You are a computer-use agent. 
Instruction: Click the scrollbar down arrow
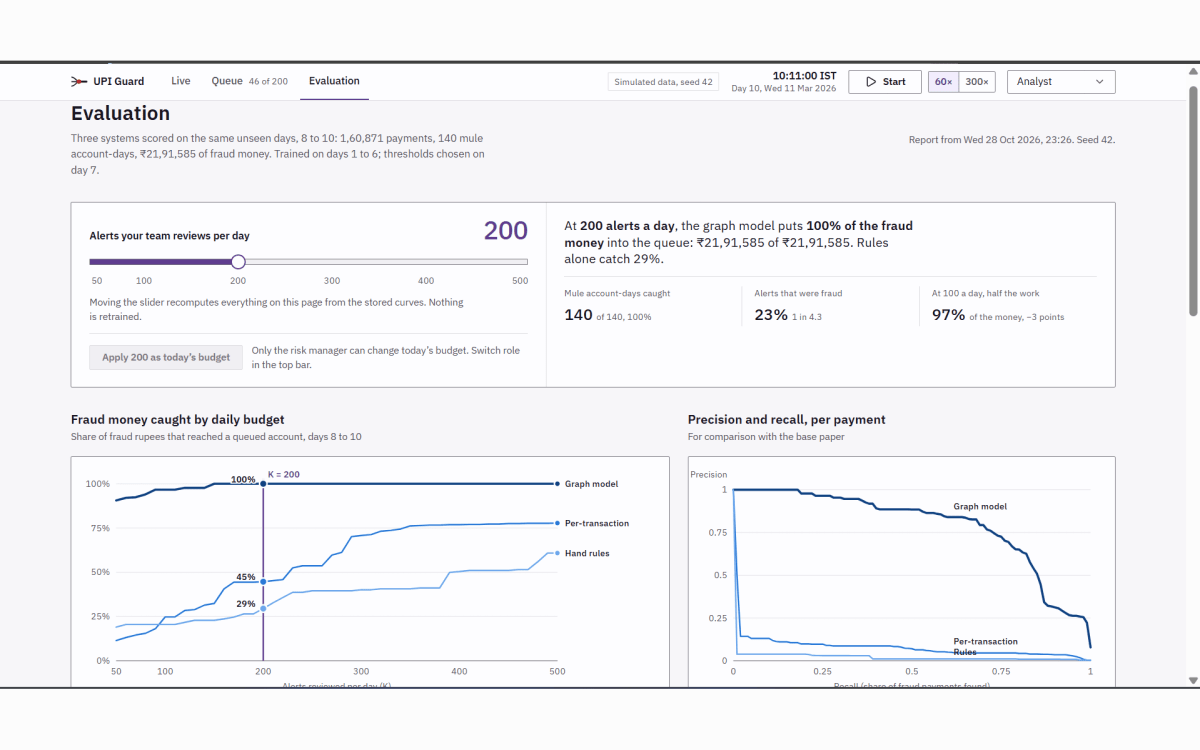pyautogui.click(x=1193, y=680)
